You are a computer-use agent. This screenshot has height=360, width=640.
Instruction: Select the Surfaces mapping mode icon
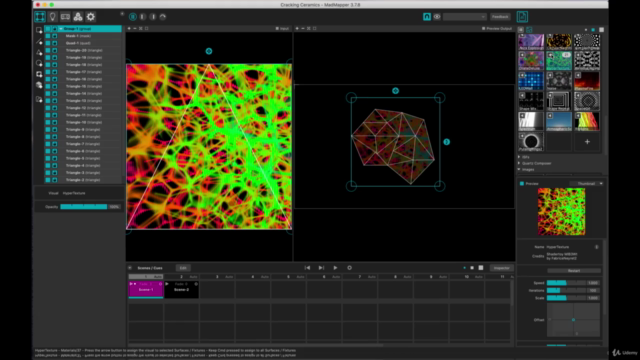40,17
